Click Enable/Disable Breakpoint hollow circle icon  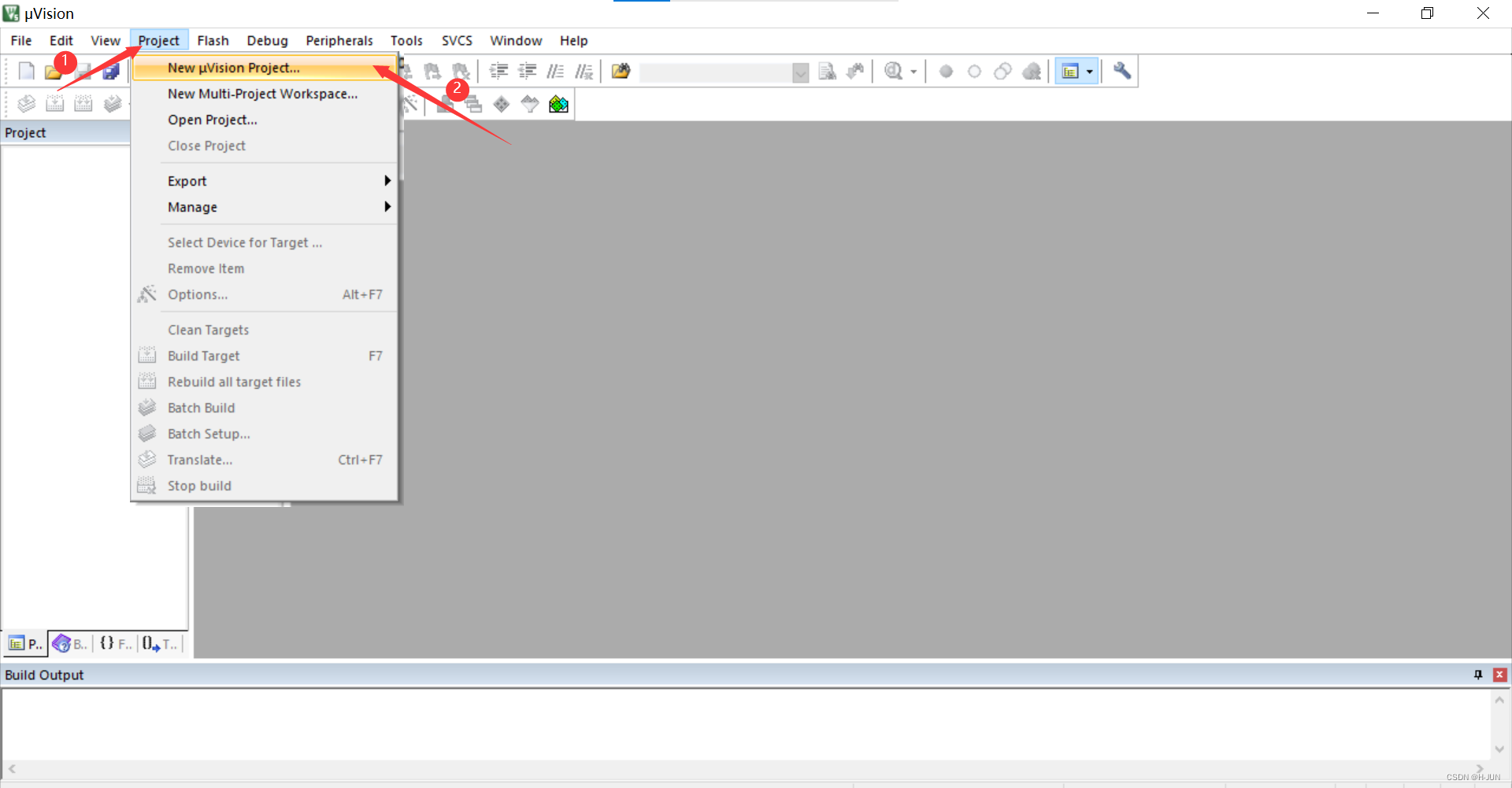pyautogui.click(x=974, y=72)
